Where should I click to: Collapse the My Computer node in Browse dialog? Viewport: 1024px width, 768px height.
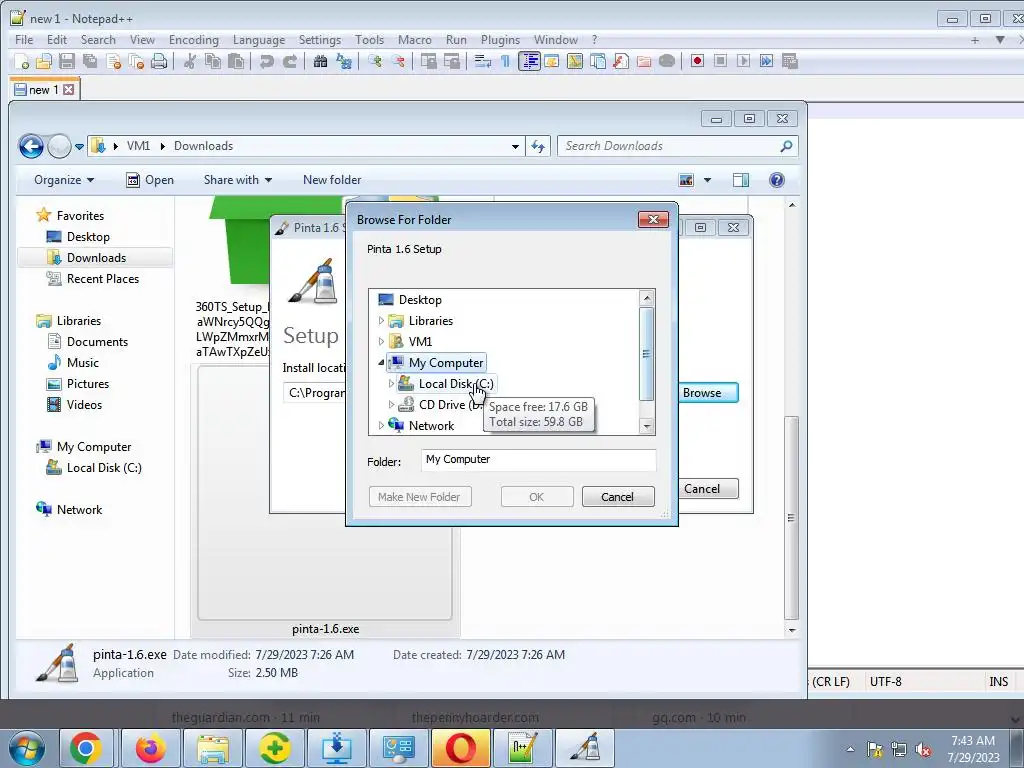381,362
